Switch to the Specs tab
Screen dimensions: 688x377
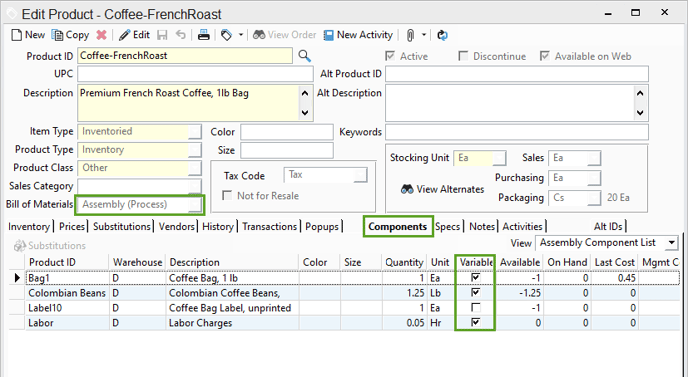448,226
